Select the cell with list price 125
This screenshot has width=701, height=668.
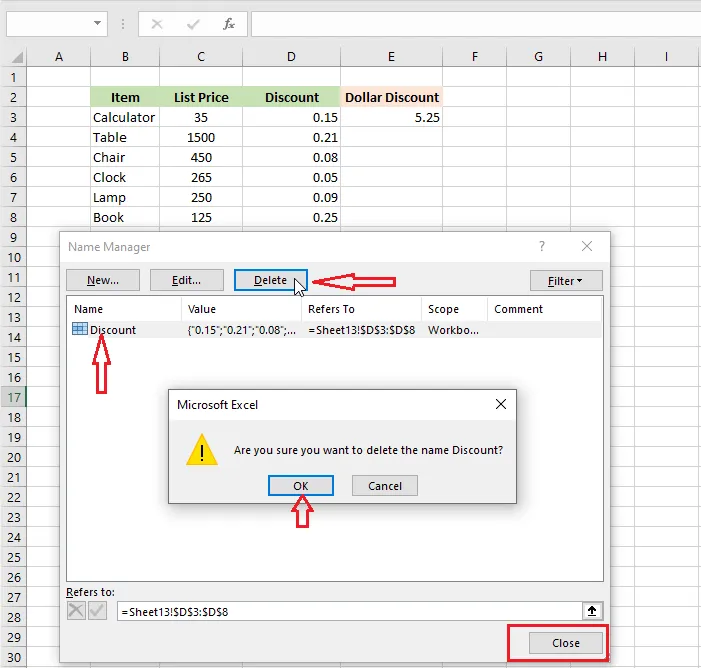[201, 217]
